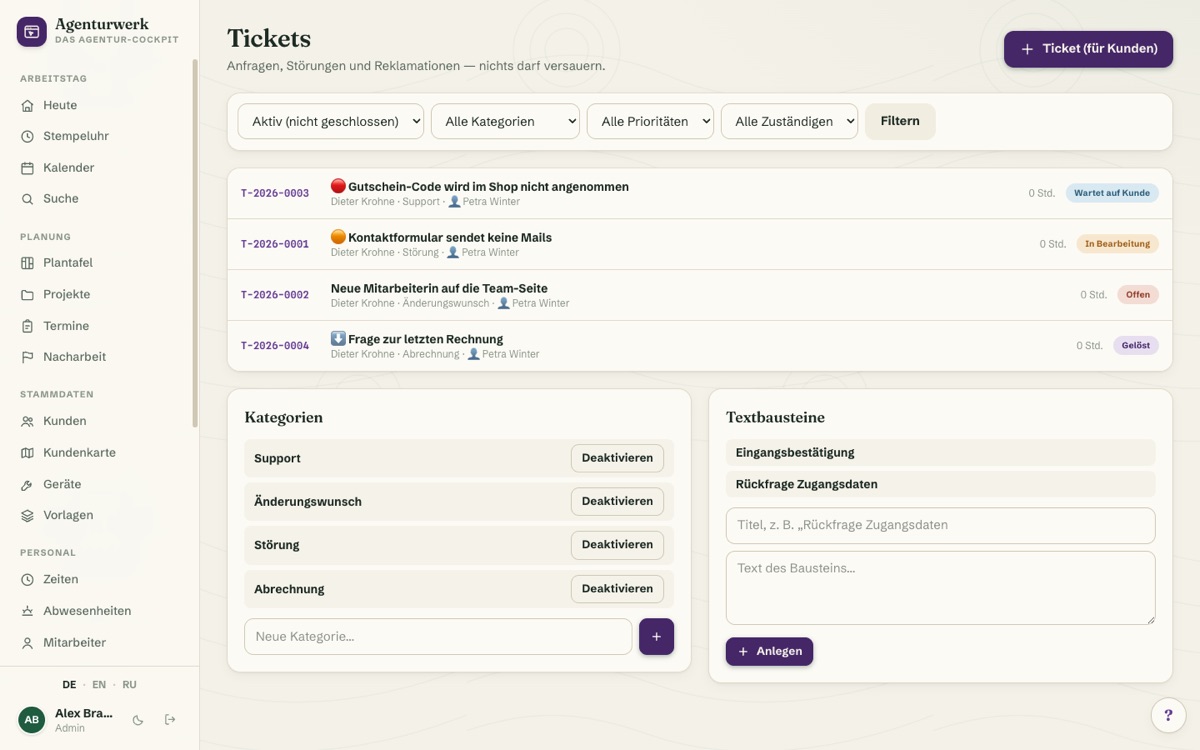Deactivate the Änderungswunsch category
1200x750 pixels.
617,501
